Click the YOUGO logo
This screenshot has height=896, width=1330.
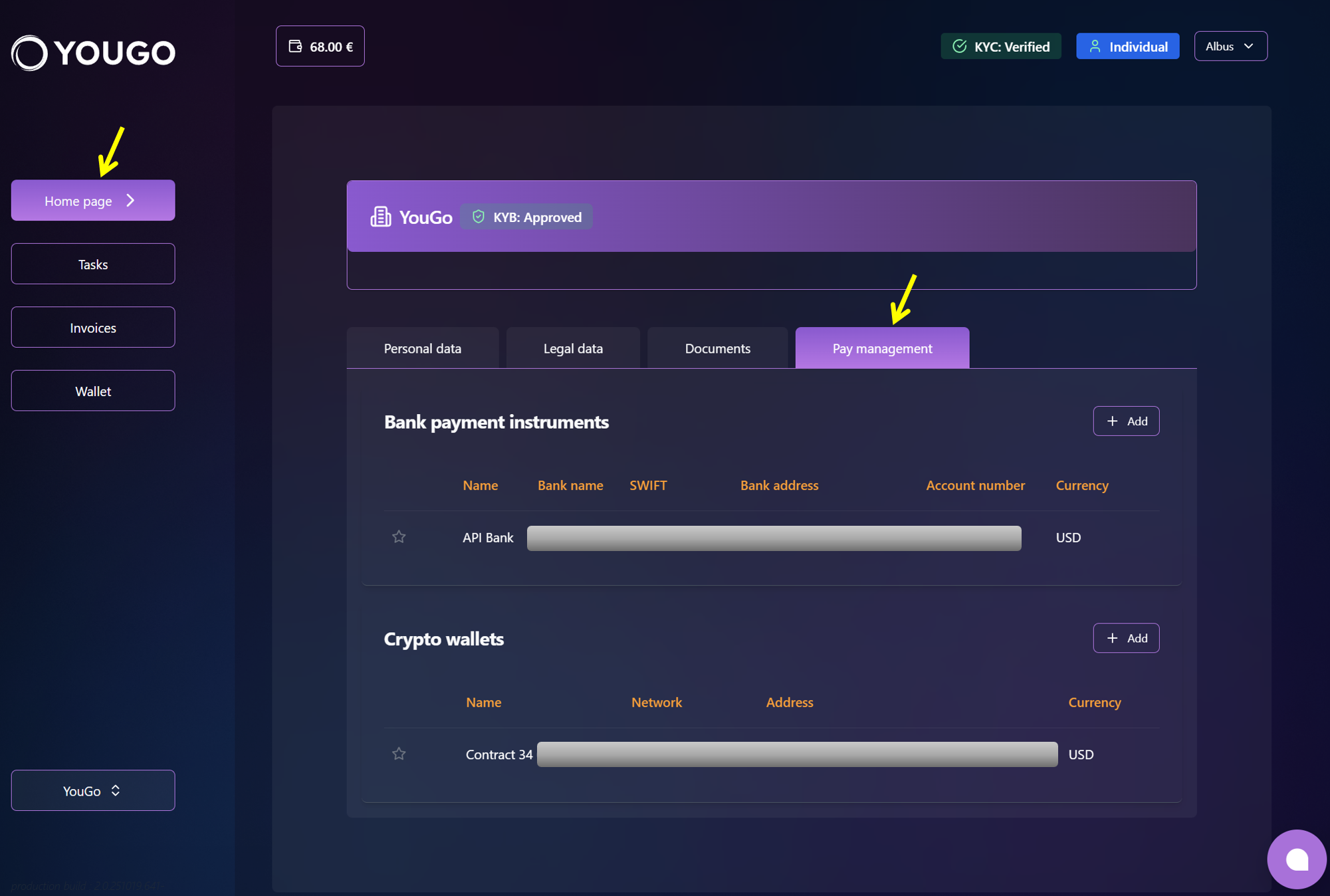click(x=93, y=53)
